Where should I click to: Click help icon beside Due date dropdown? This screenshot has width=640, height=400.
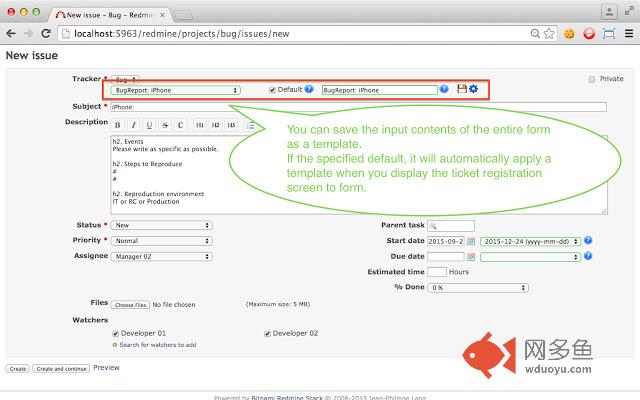tap(588, 256)
